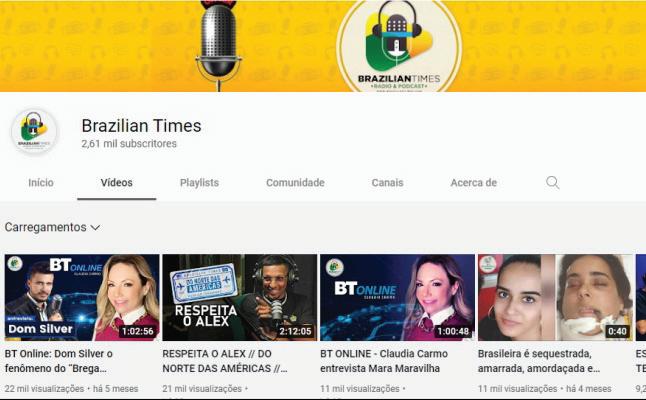Play the Respeita o Alex video thumbnail

[240, 297]
